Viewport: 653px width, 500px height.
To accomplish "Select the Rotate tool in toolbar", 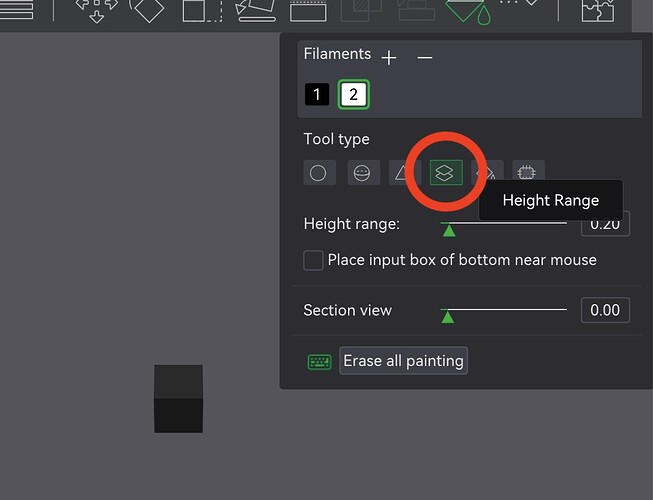I will tap(147, 10).
